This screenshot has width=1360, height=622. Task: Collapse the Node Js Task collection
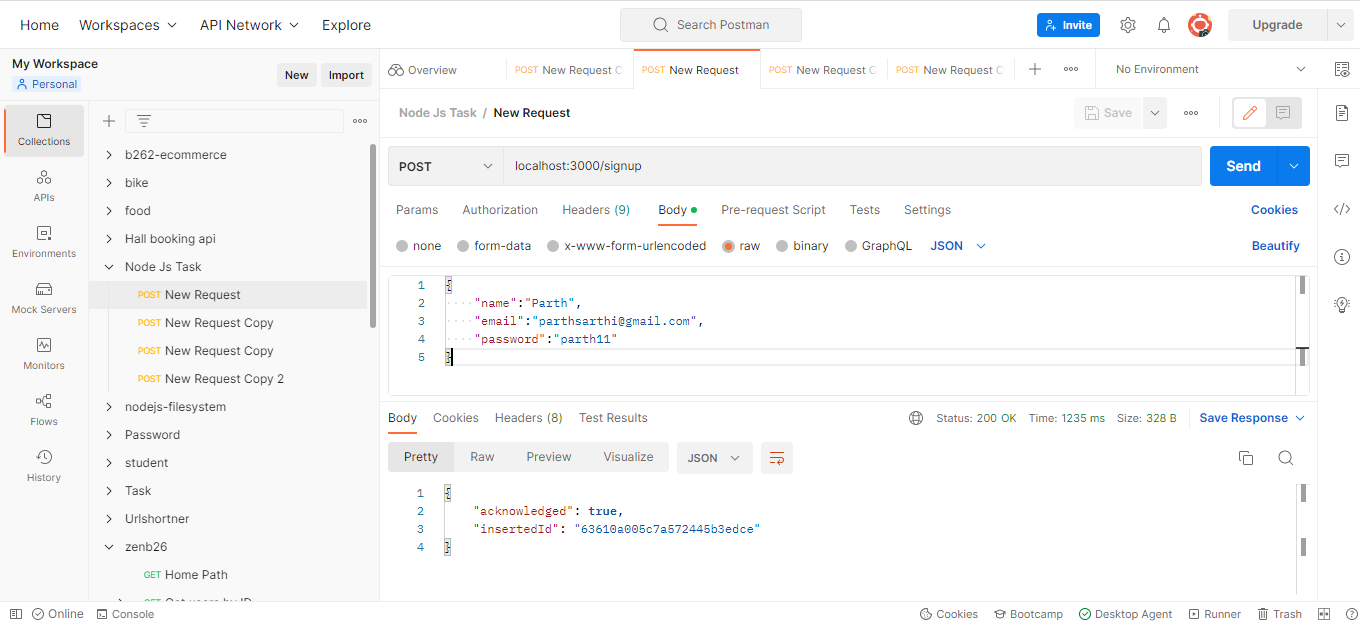[x=110, y=266]
